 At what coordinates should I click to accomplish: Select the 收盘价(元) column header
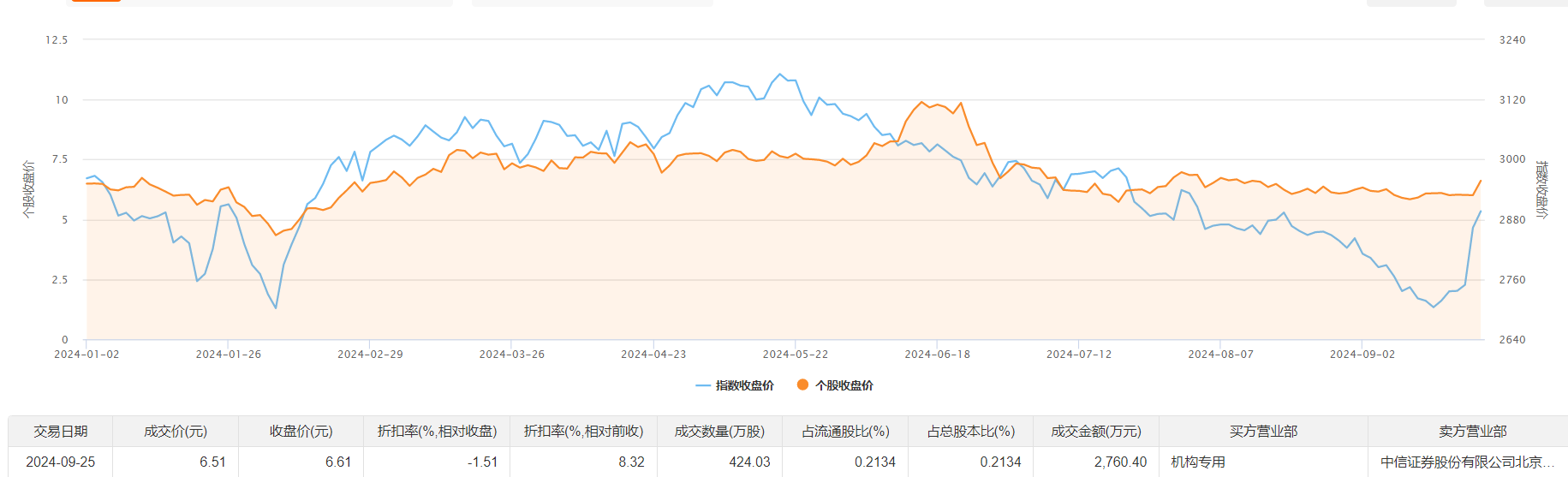click(x=301, y=432)
